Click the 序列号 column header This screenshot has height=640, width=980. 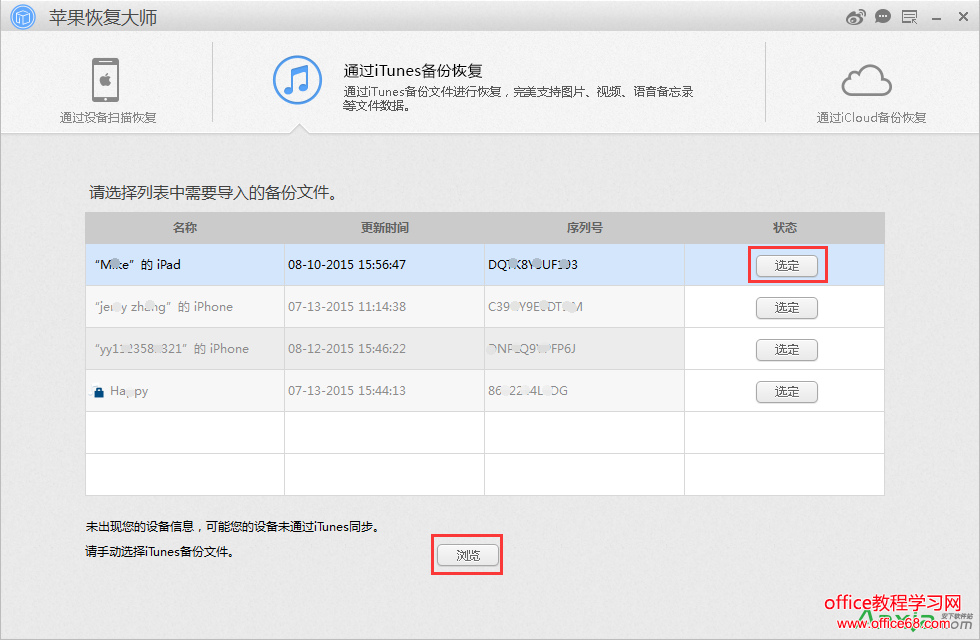[584, 228]
